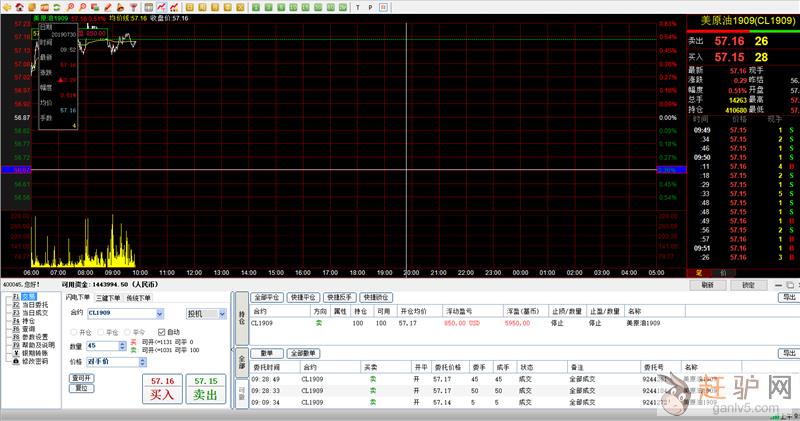Select the 平今 radio button

[x=128, y=332]
